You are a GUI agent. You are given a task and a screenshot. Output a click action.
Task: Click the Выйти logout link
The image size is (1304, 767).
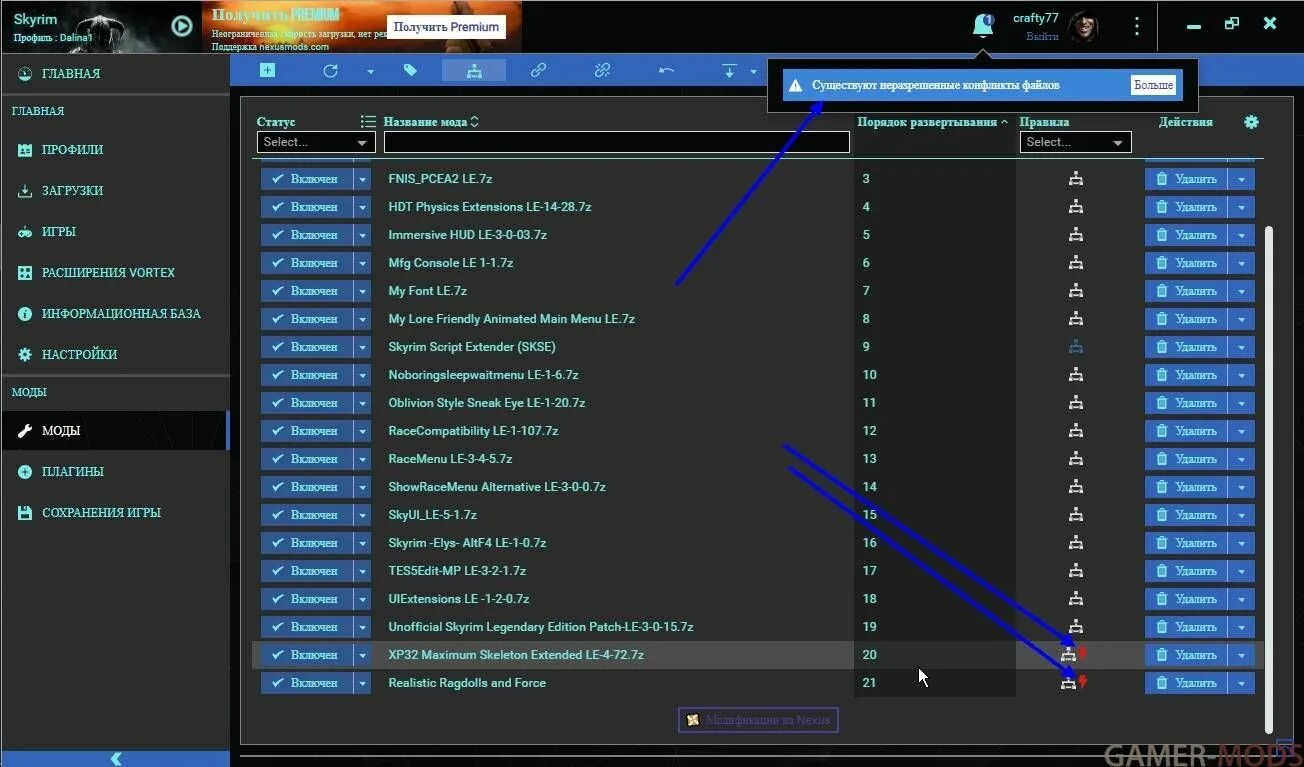tap(1042, 36)
